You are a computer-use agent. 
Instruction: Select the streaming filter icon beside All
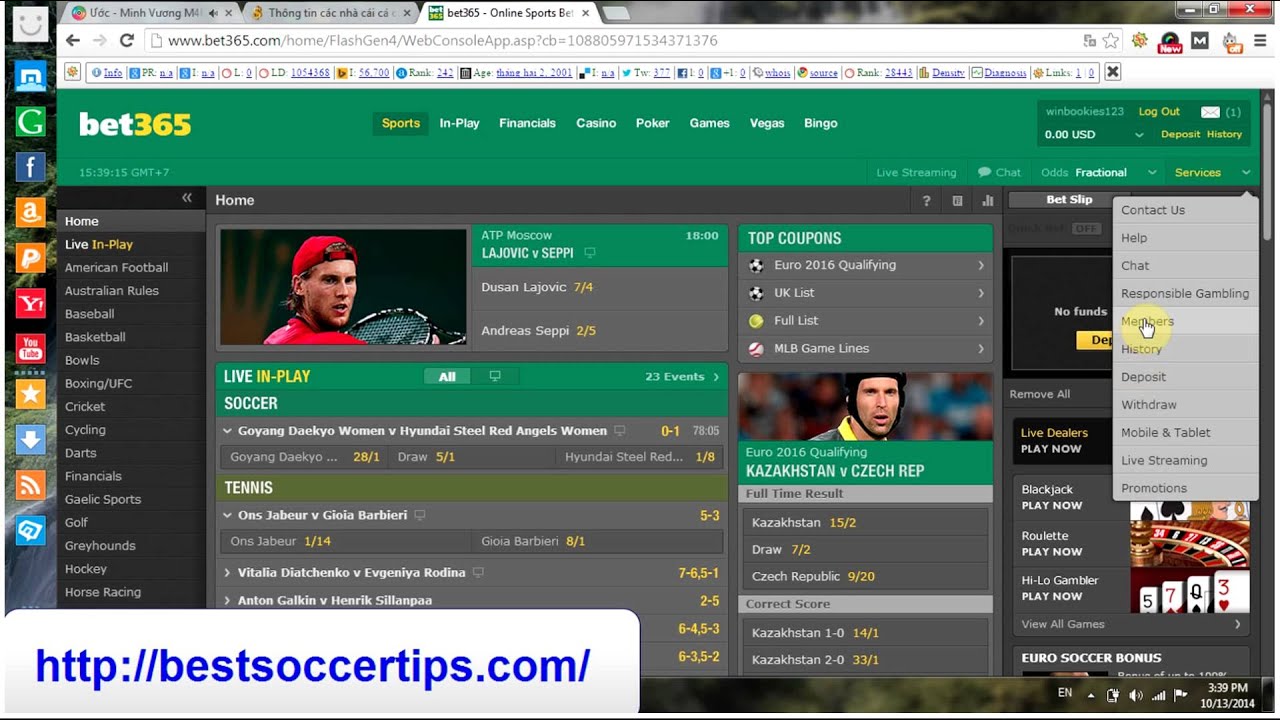click(495, 376)
